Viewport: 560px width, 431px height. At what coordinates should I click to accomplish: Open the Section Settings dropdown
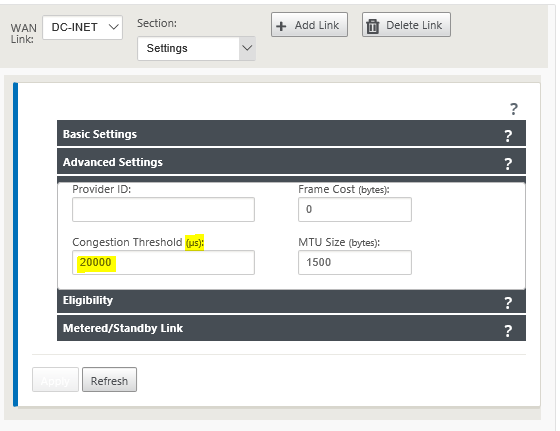(x=196, y=48)
